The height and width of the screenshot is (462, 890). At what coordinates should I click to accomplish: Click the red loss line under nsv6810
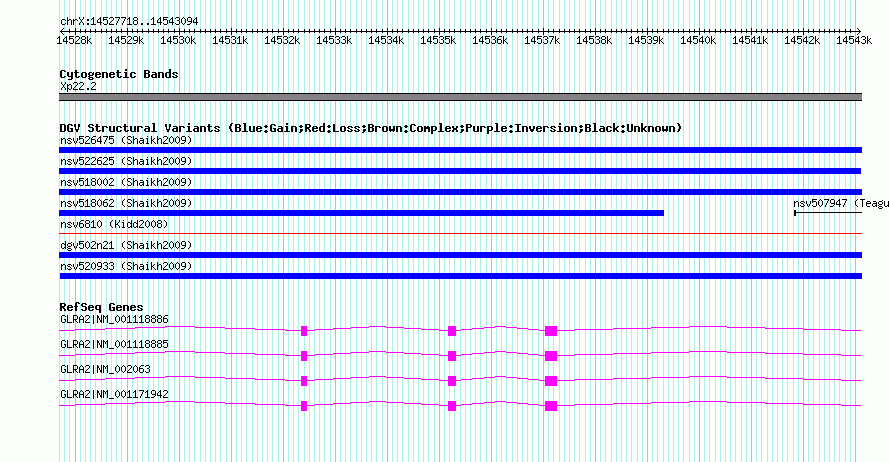(460, 233)
